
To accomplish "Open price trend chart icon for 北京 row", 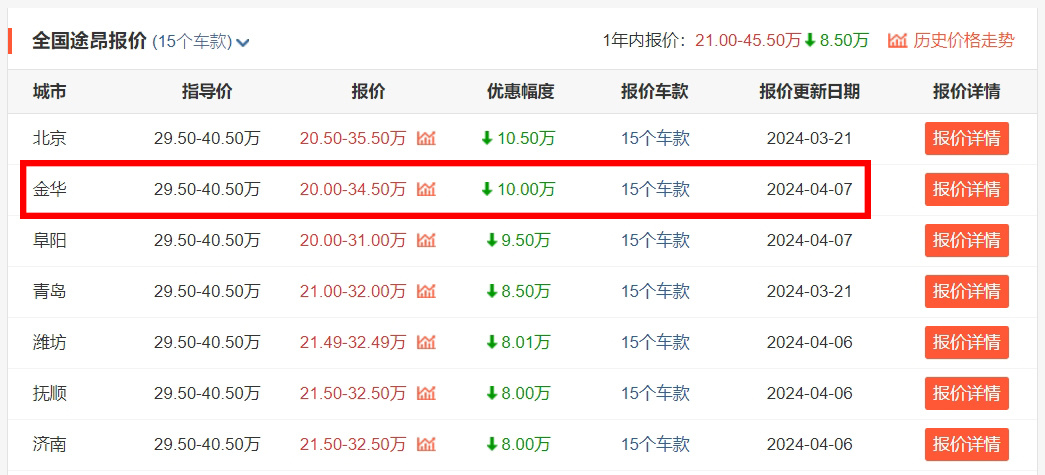I will tap(426, 139).
